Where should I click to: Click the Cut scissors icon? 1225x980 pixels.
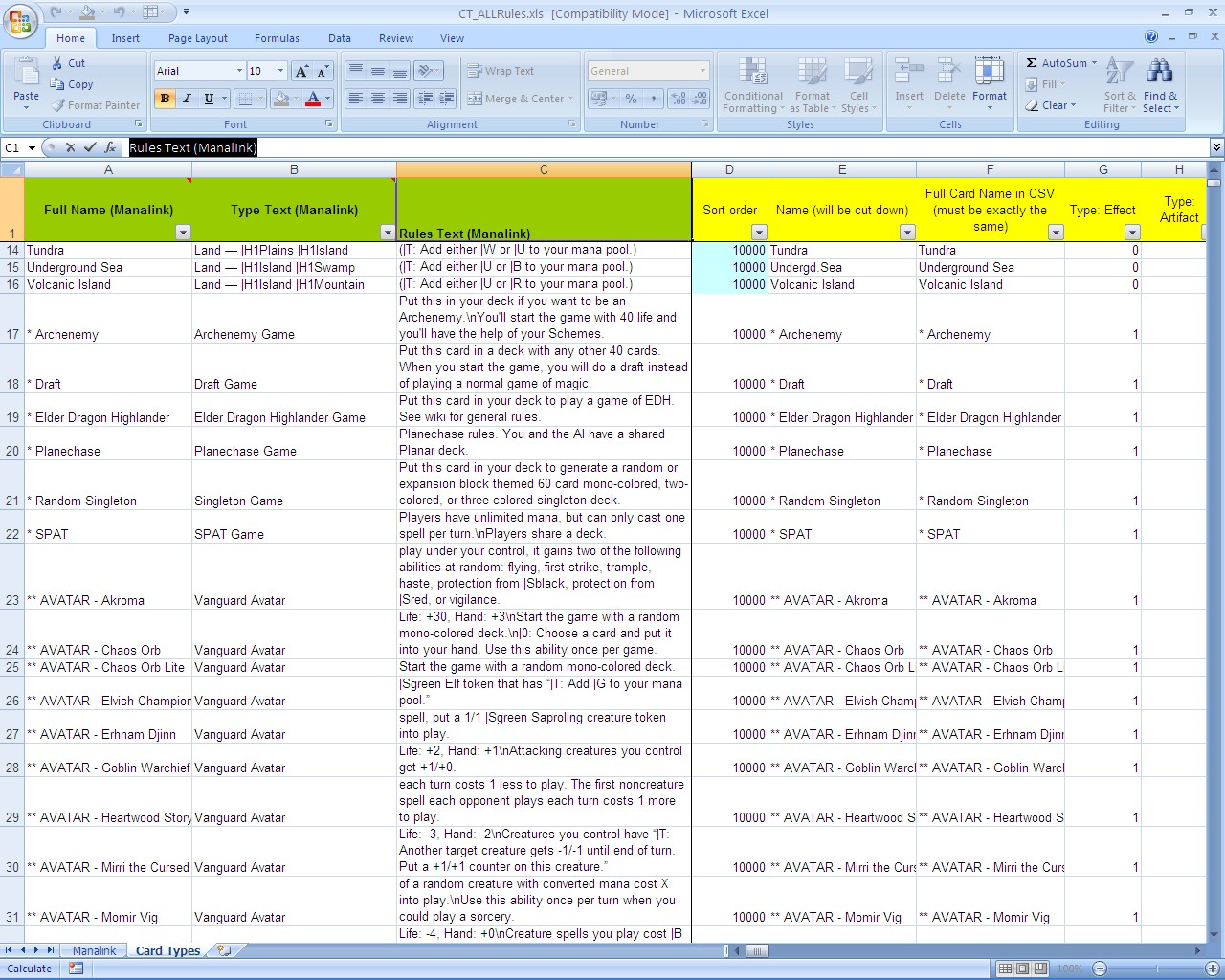[57, 63]
